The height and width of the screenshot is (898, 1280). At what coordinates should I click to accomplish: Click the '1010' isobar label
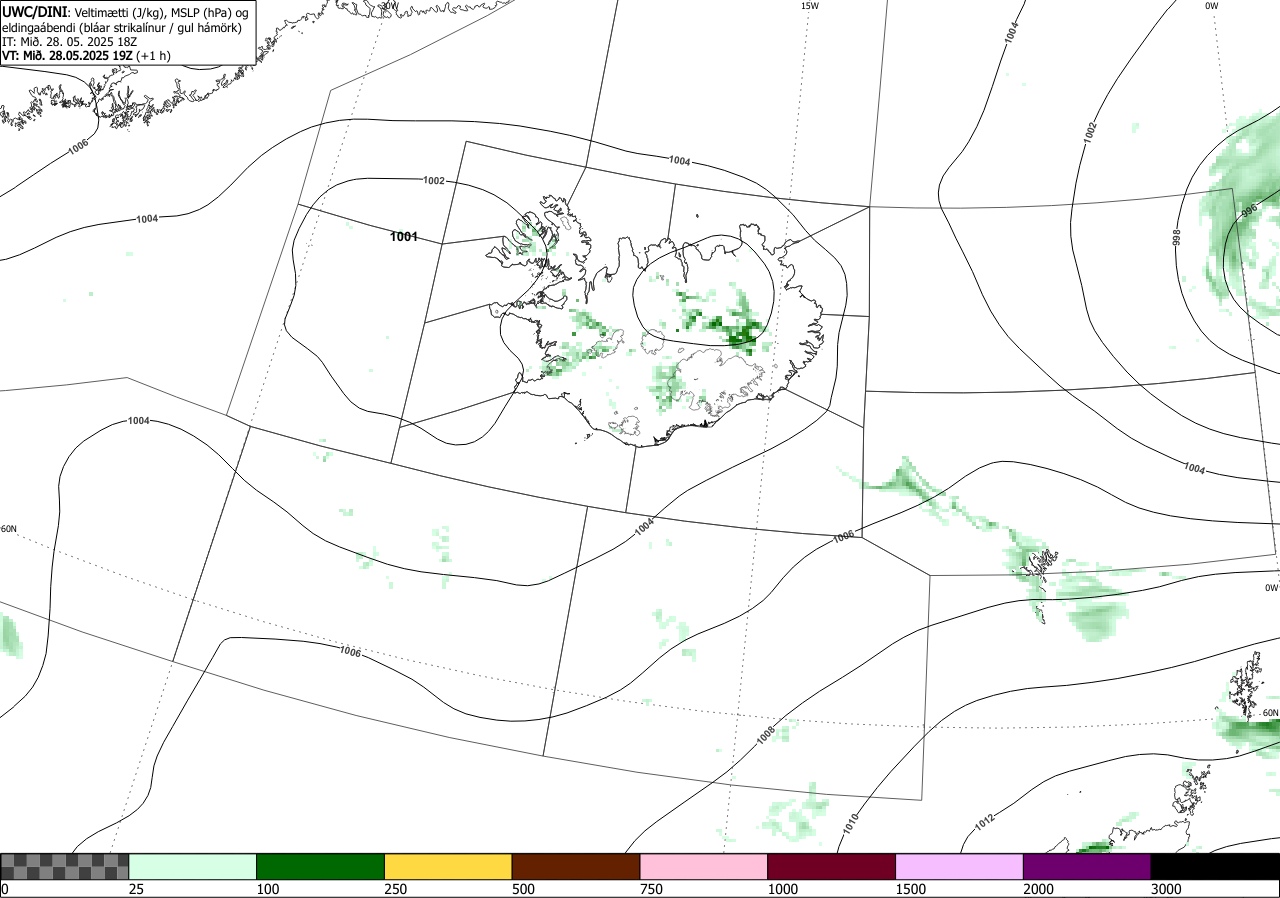pyautogui.click(x=850, y=824)
